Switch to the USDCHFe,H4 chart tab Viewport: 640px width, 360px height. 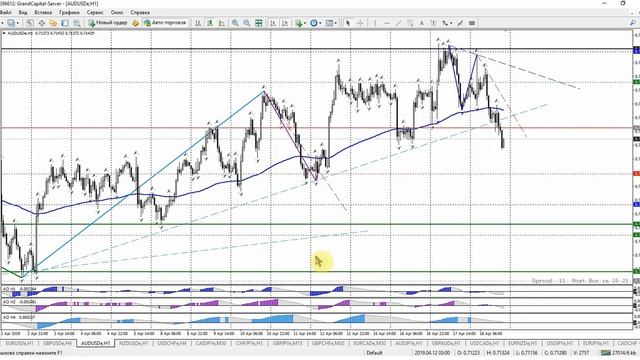(x=172, y=343)
